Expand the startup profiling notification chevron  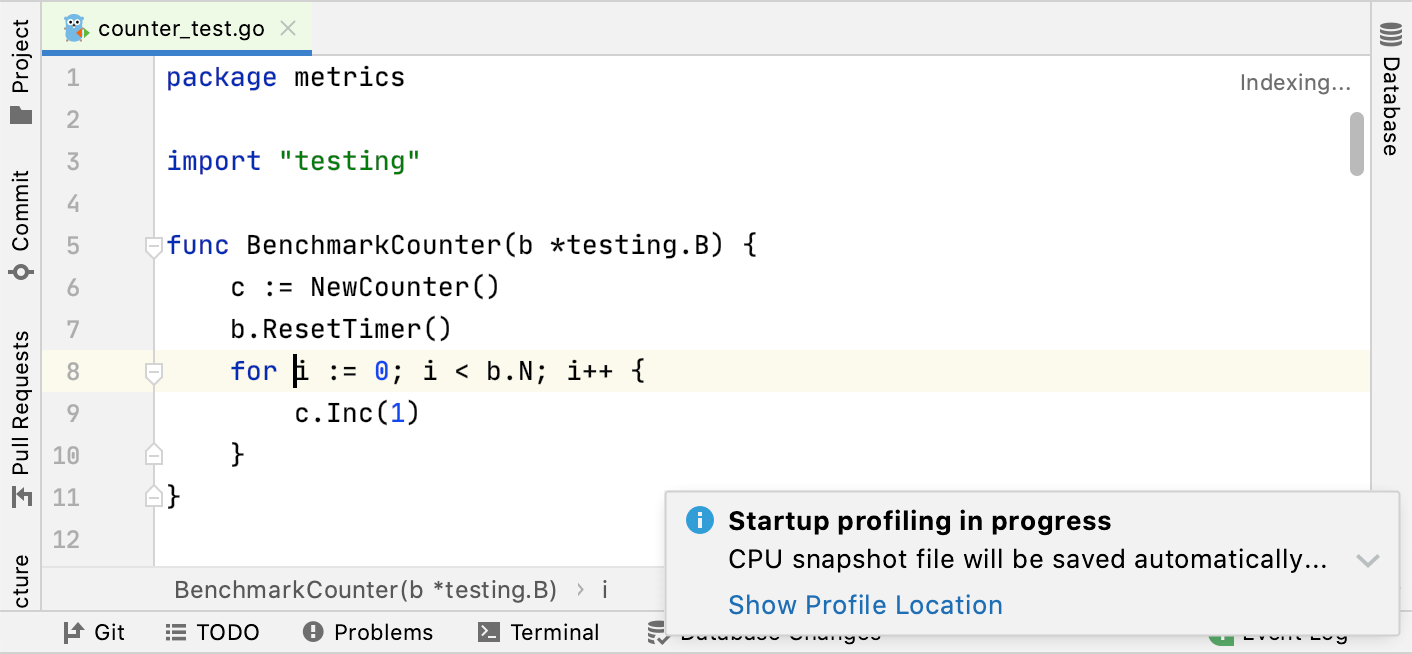coord(1367,560)
